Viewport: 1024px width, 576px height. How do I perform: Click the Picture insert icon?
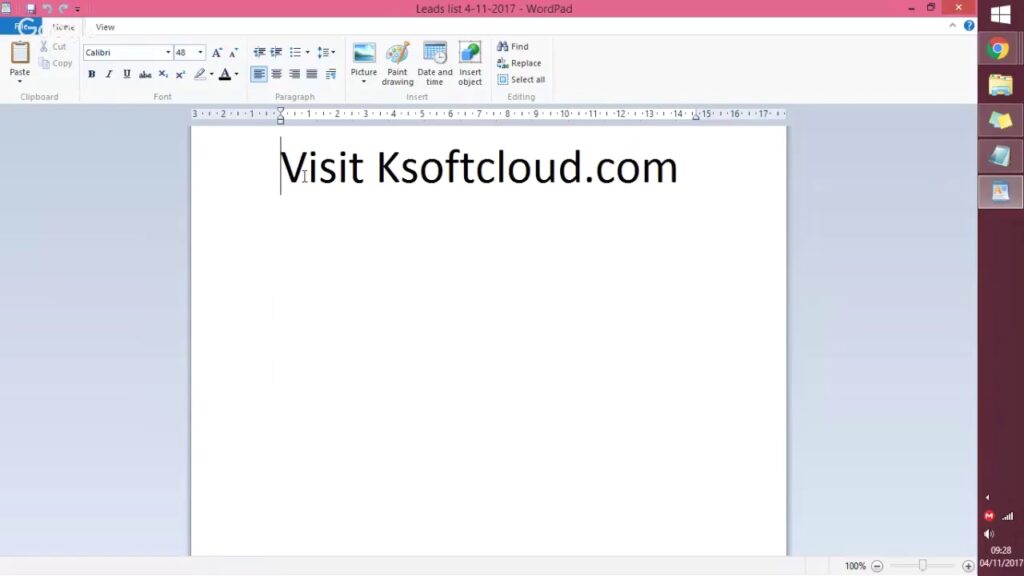(364, 54)
